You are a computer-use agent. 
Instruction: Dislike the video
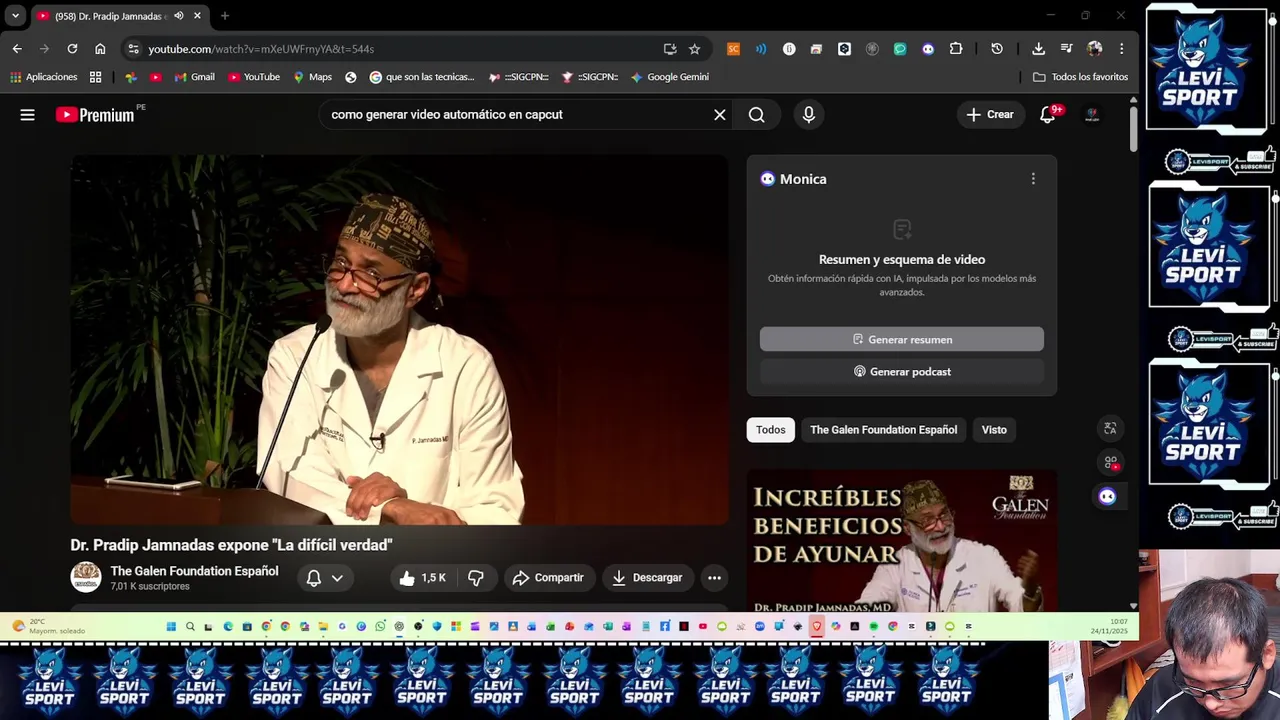[x=476, y=578]
